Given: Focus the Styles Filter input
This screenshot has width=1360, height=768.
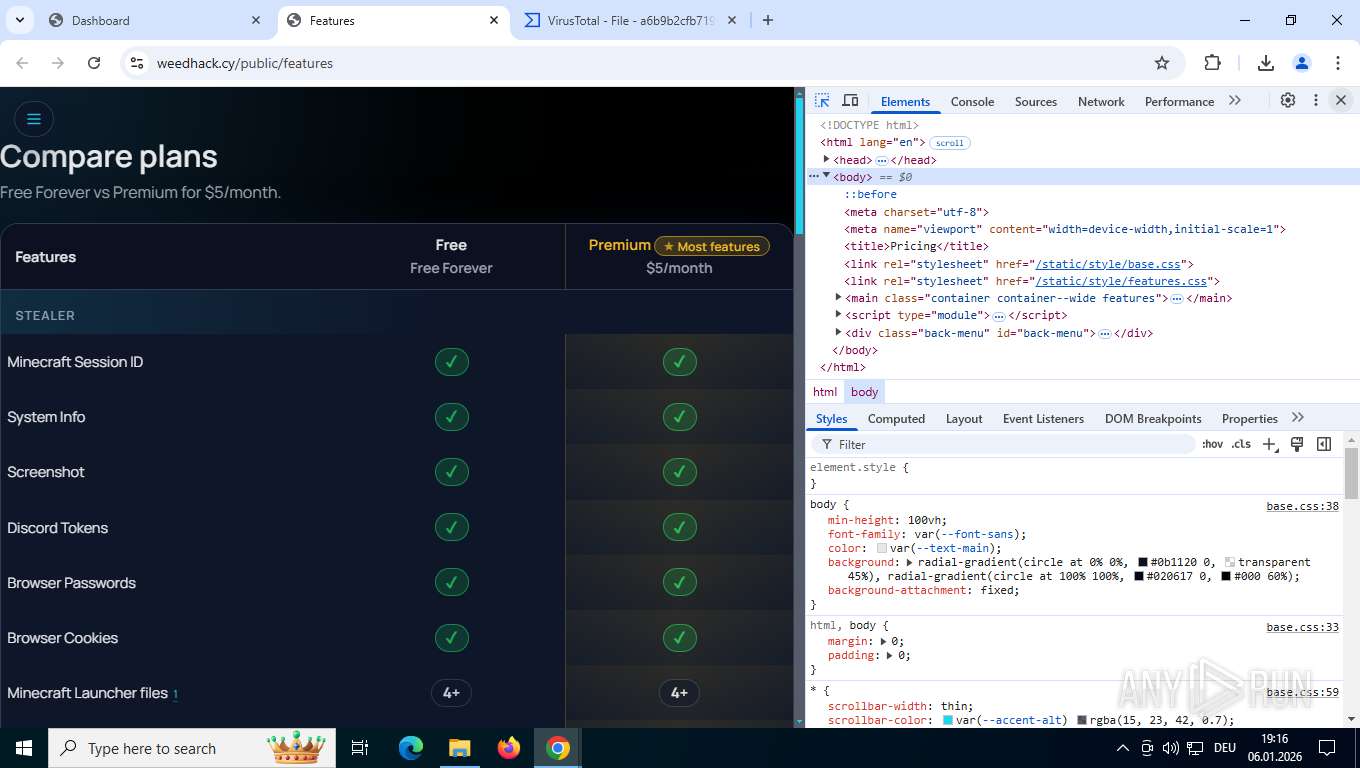Looking at the screenshot, I should point(1005,444).
